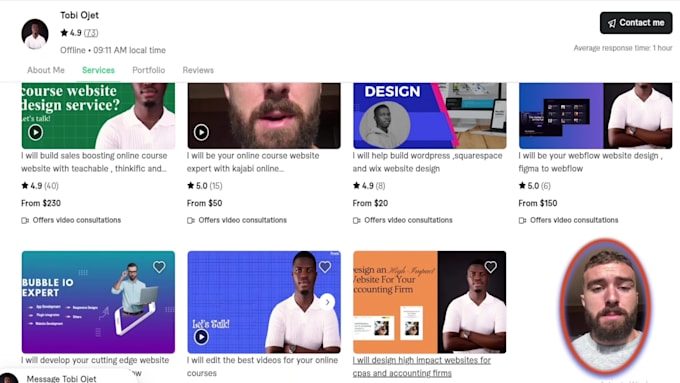Click the From $20 price
Screen dimensions: 680x383
[x=370, y=203]
